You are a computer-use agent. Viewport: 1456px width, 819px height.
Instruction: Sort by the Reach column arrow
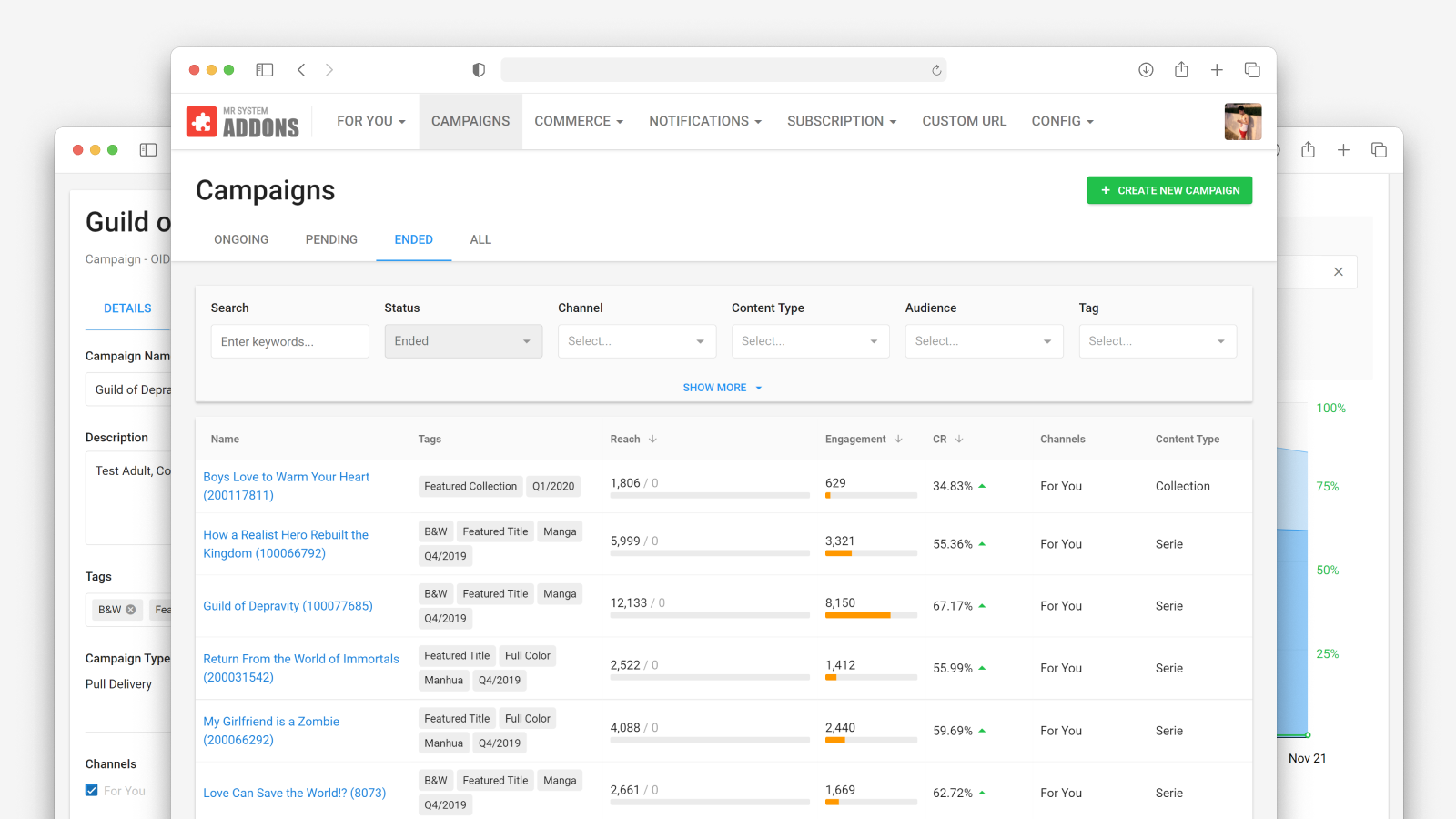(x=652, y=439)
